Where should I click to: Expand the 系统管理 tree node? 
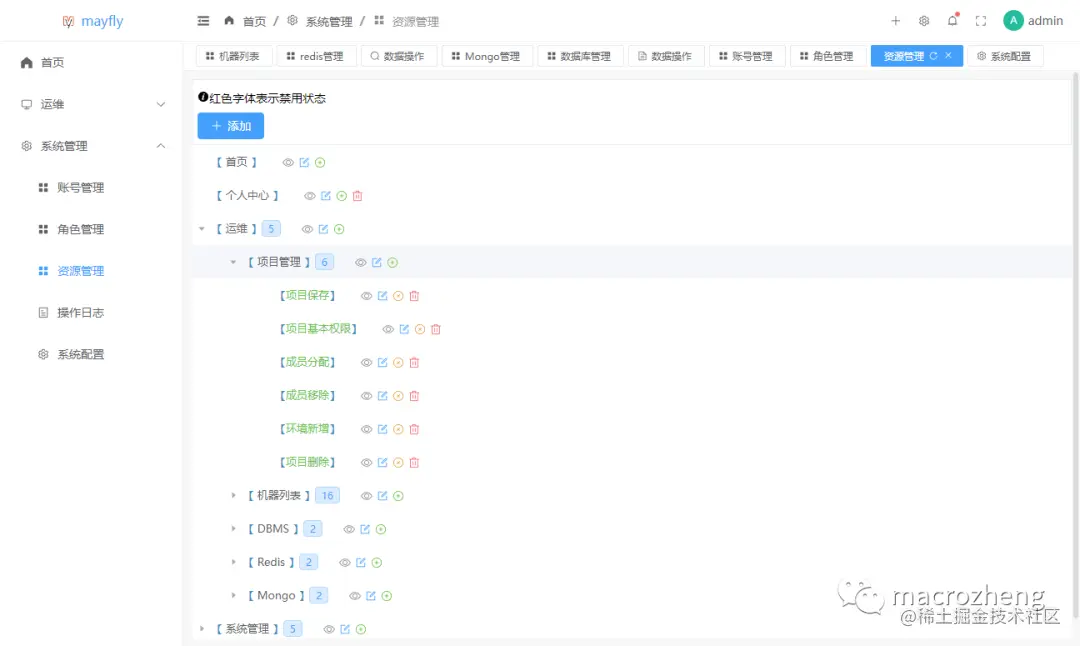pyautogui.click(x=202, y=628)
